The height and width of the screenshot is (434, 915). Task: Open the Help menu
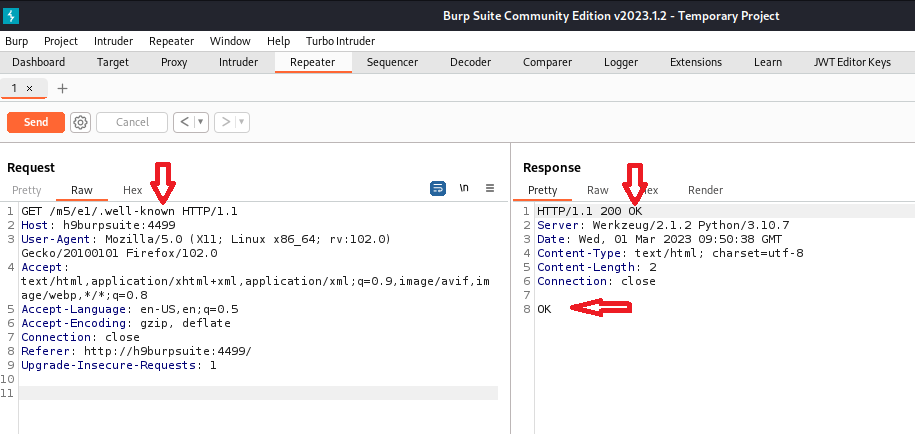(278, 41)
